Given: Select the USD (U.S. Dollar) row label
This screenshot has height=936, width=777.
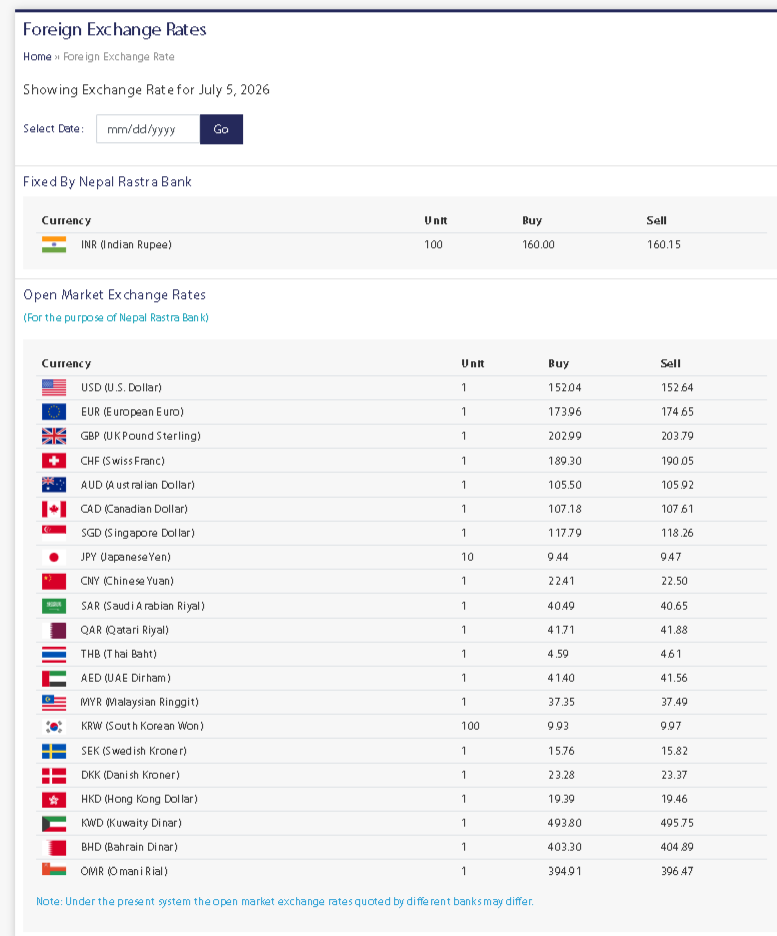Looking at the screenshot, I should click(121, 387).
